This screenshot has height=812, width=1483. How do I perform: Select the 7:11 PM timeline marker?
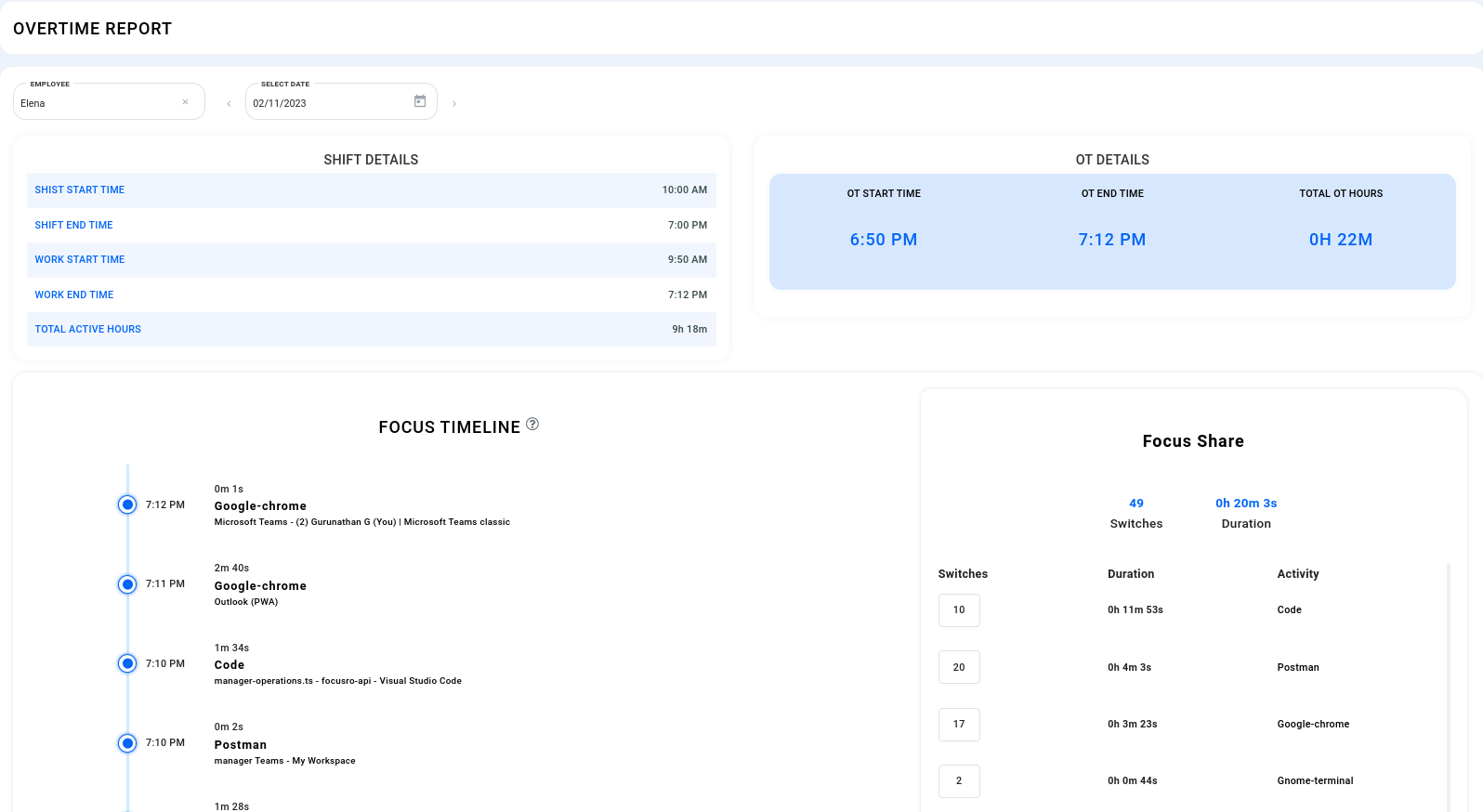coord(127,584)
